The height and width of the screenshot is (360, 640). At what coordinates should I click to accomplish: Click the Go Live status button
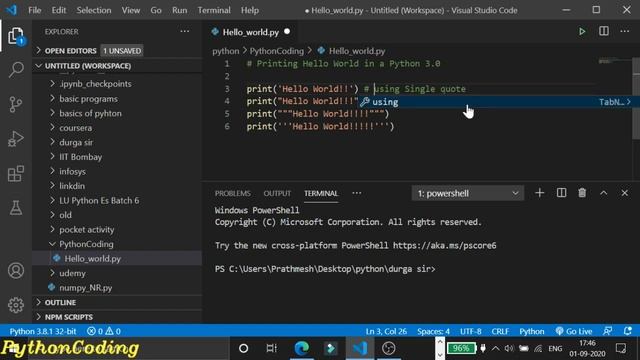(x=574, y=331)
